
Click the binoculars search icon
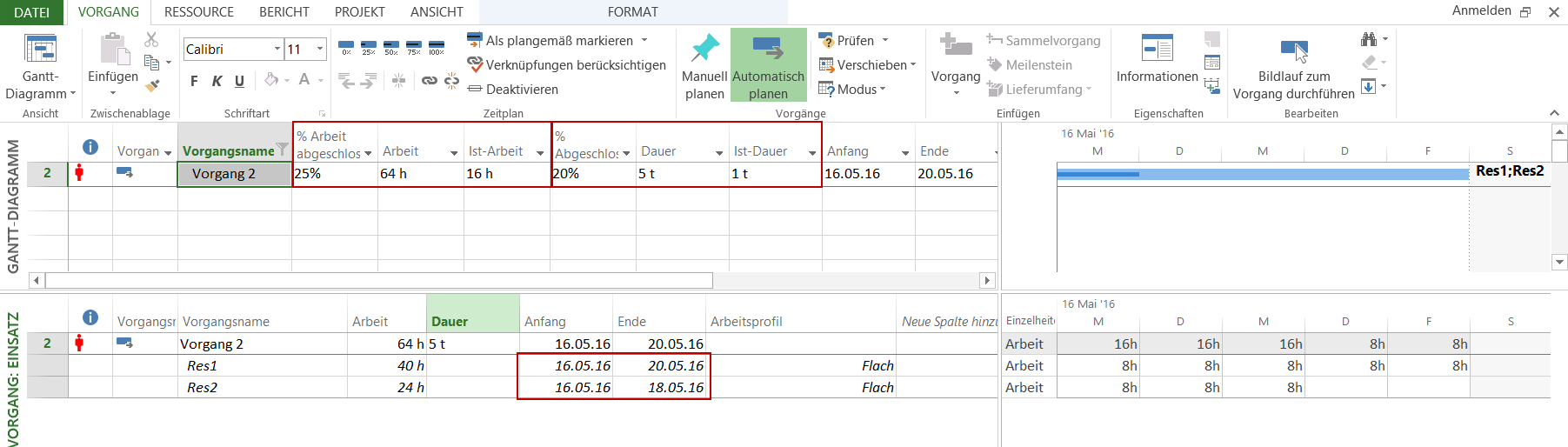(1369, 40)
